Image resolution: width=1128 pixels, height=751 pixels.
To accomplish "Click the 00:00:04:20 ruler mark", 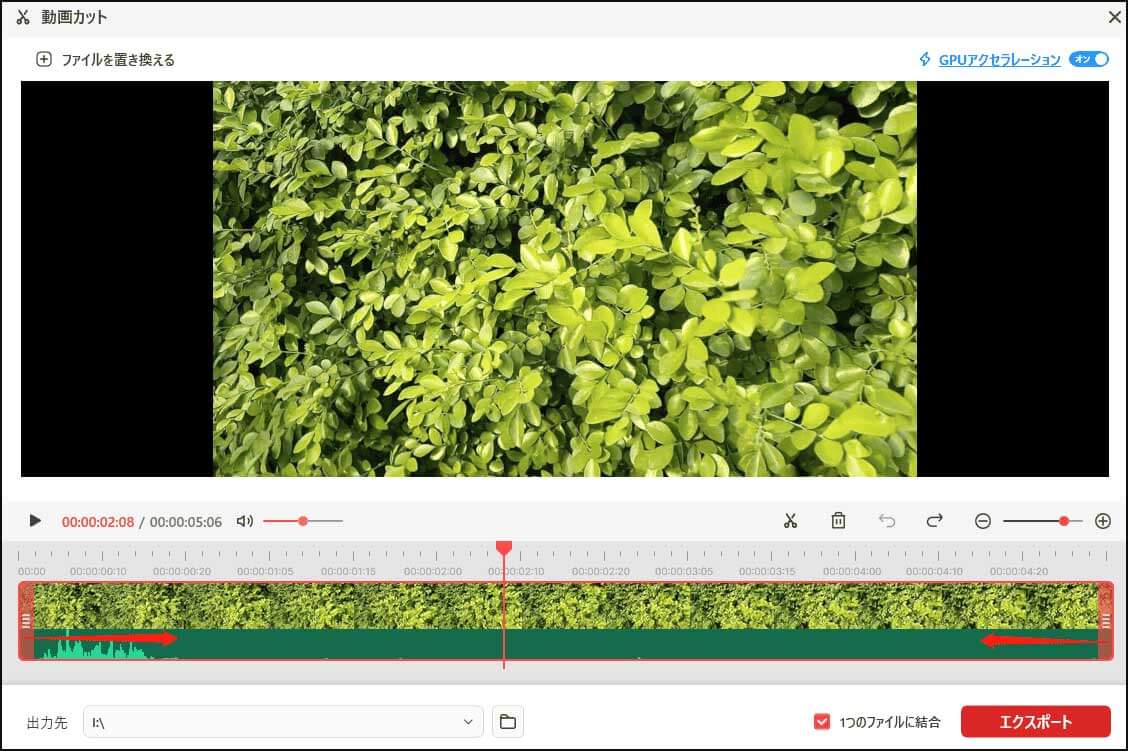I will 1019,571.
